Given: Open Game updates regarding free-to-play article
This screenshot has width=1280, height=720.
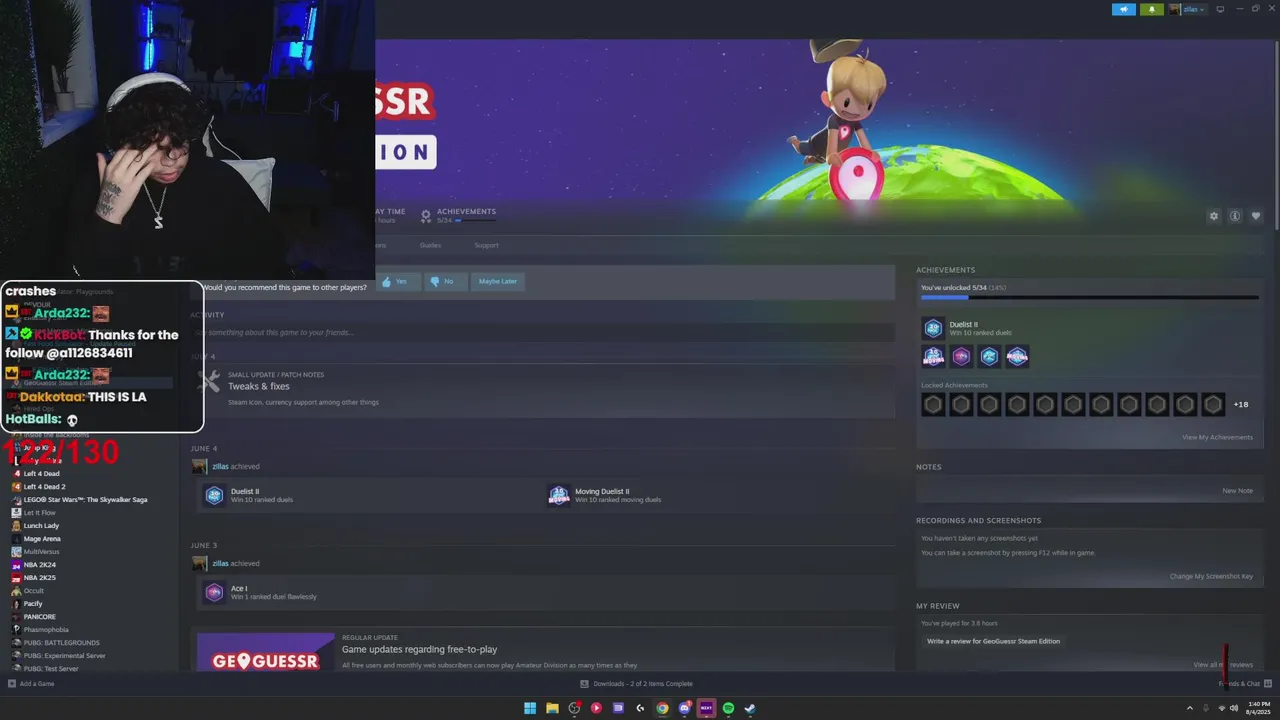Looking at the screenshot, I should tap(419, 650).
